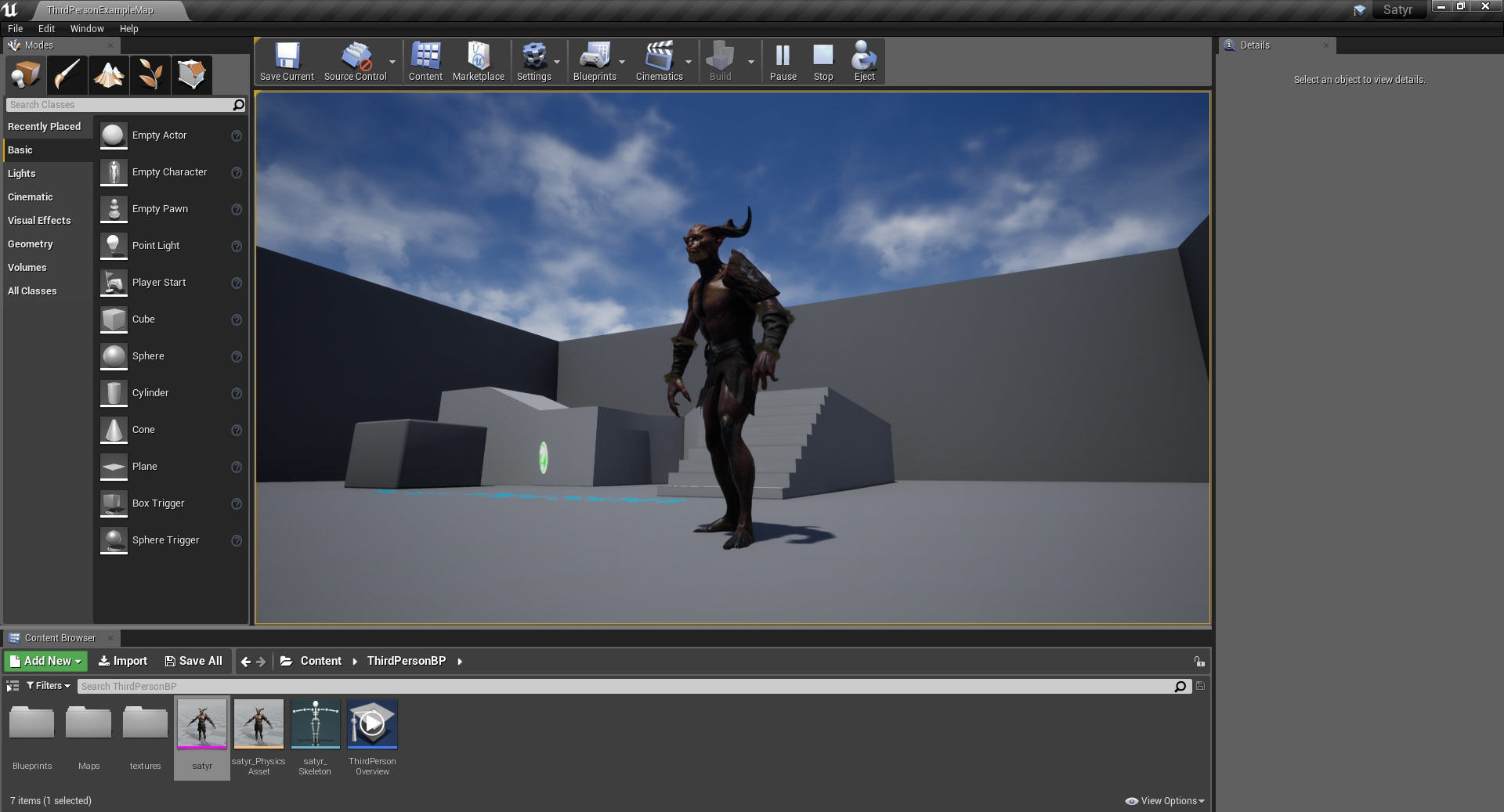The width and height of the screenshot is (1504, 812).
Task: Expand the ThirdPersonBP path arrow
Action: 460,662
